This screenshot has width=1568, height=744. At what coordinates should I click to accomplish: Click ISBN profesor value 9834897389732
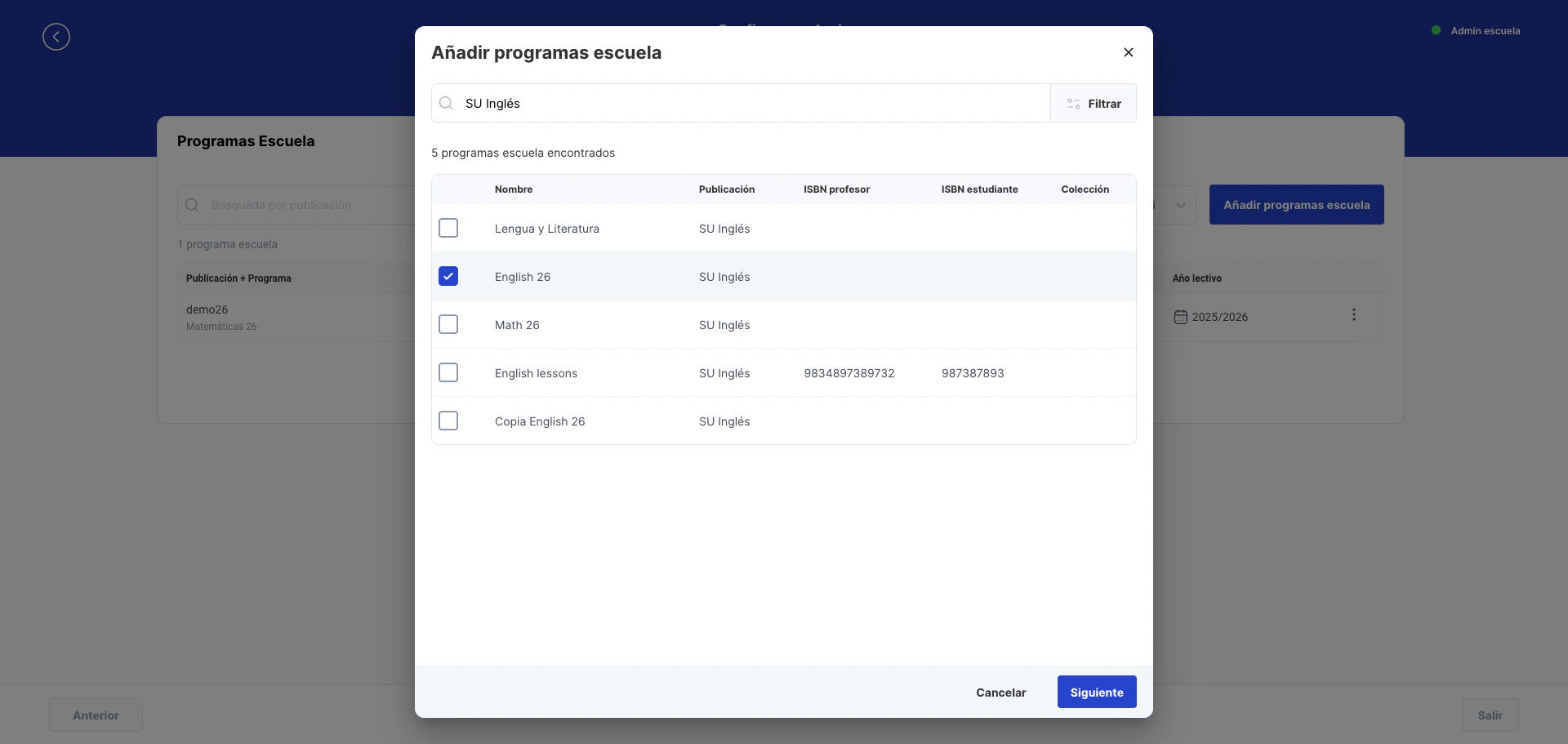(x=849, y=373)
